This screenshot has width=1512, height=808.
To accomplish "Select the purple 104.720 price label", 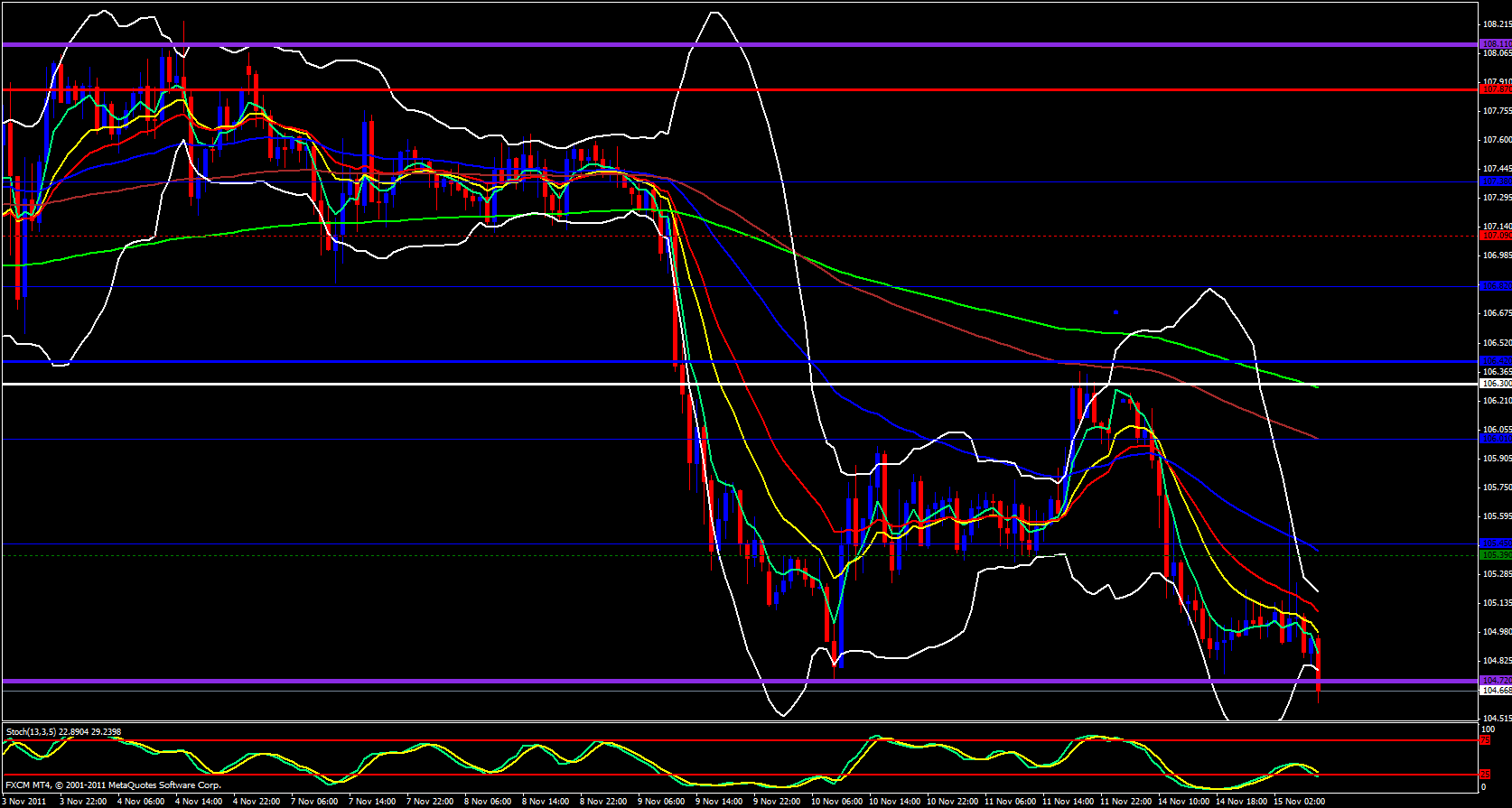I will click(1496, 680).
